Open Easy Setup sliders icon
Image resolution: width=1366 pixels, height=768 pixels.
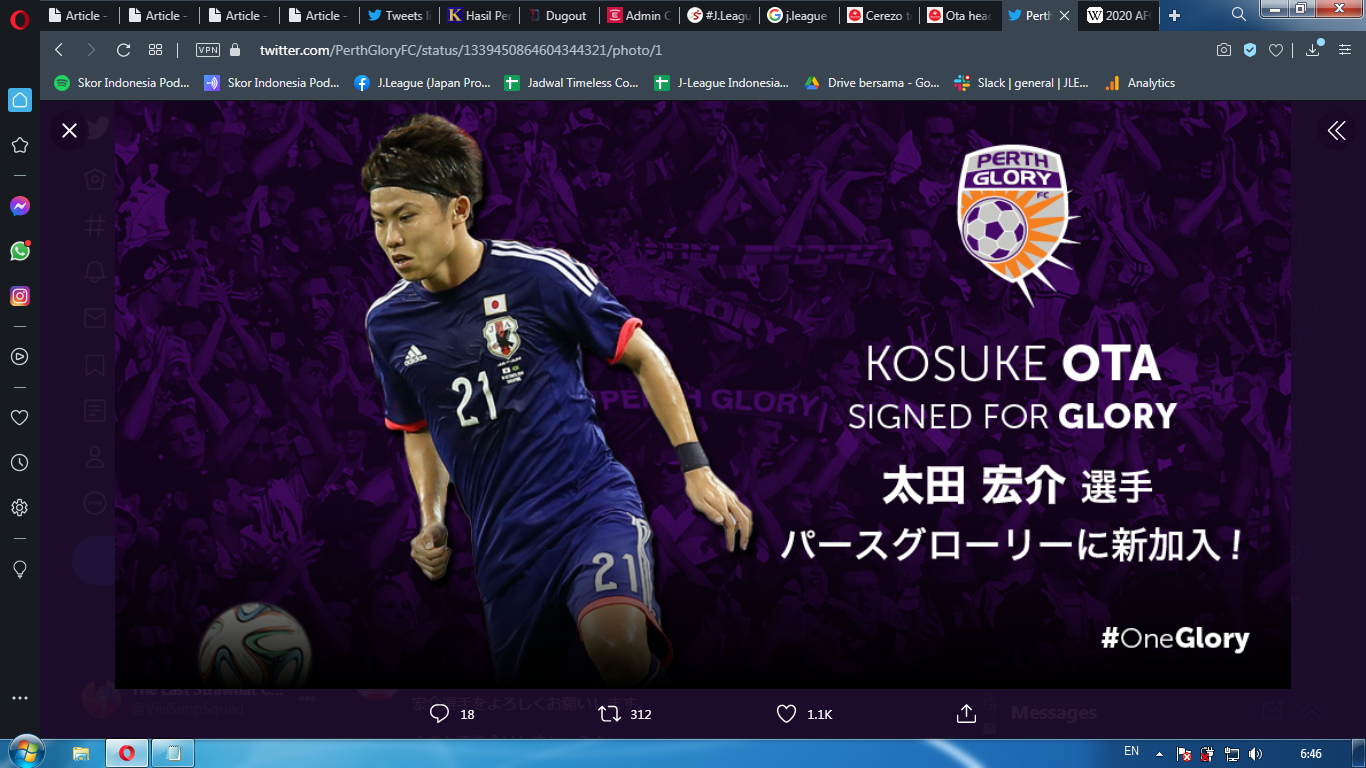tap(1345, 50)
